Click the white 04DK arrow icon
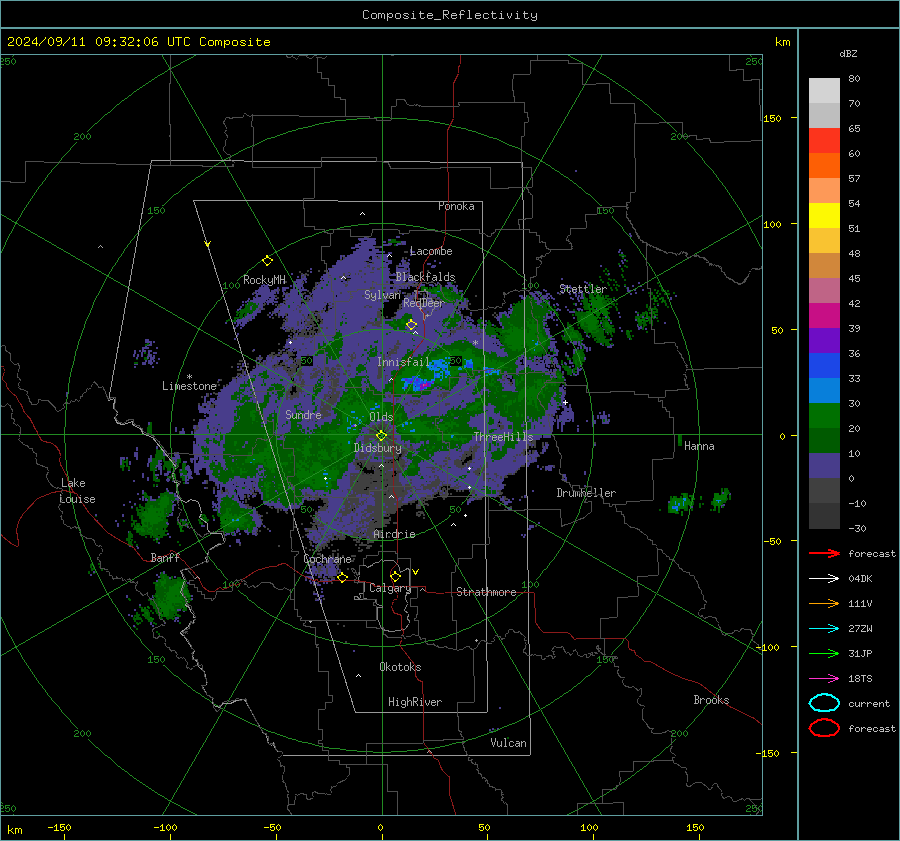The image size is (900, 841). [824, 579]
